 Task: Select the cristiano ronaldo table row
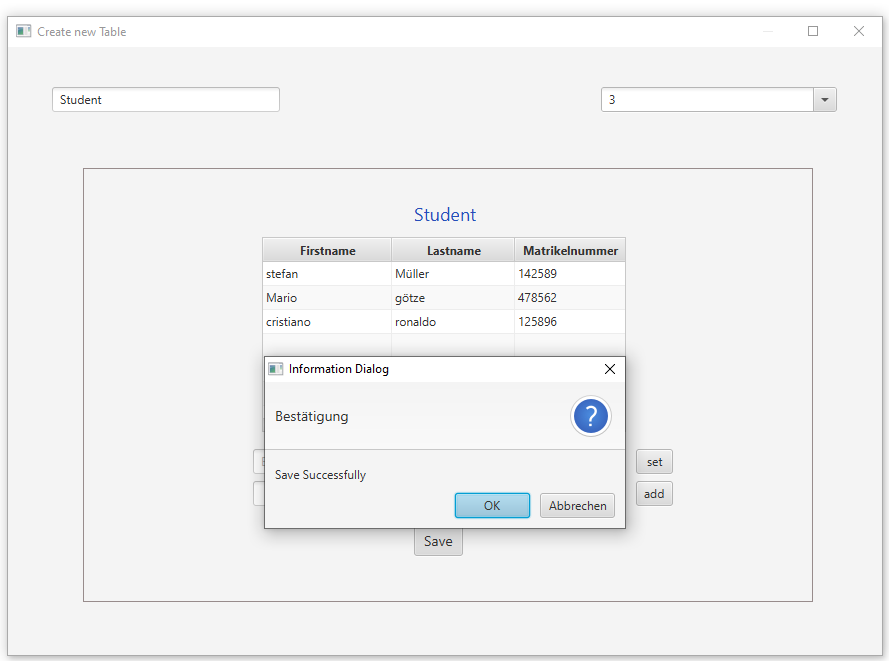pos(326,321)
